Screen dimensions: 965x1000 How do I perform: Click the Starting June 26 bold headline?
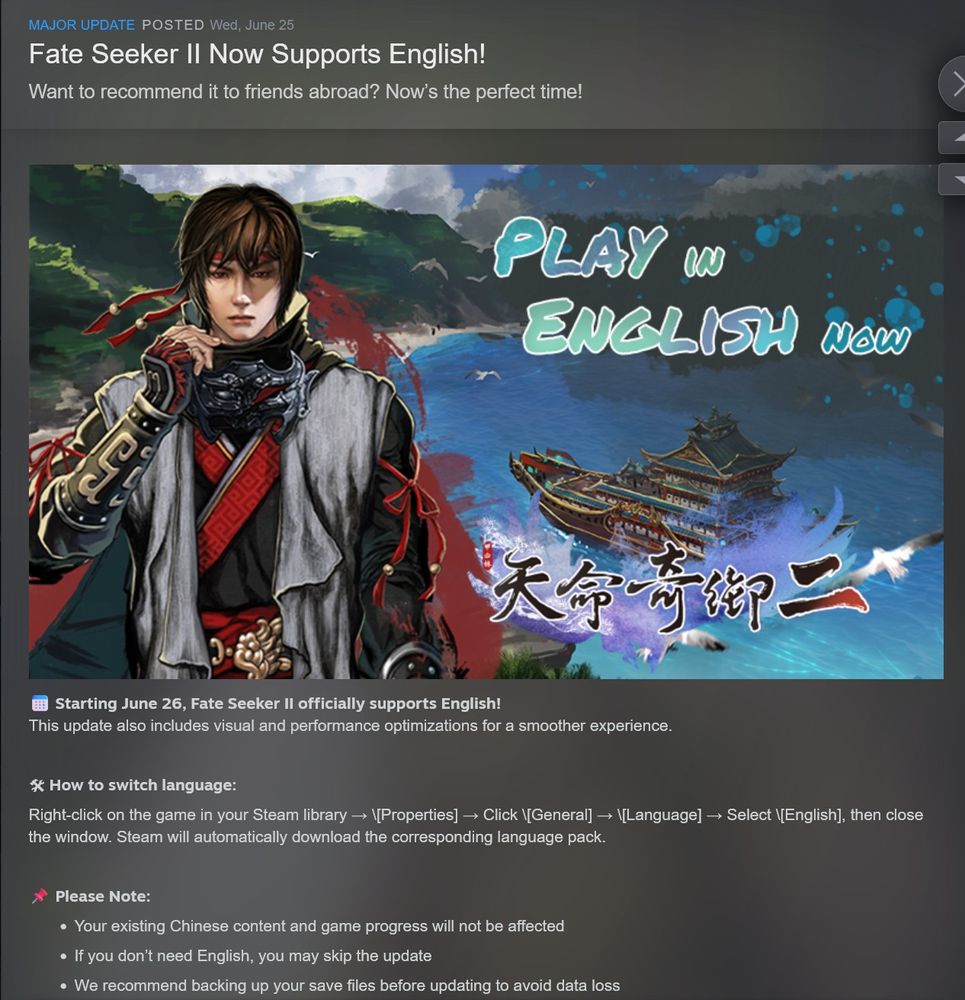(278, 703)
